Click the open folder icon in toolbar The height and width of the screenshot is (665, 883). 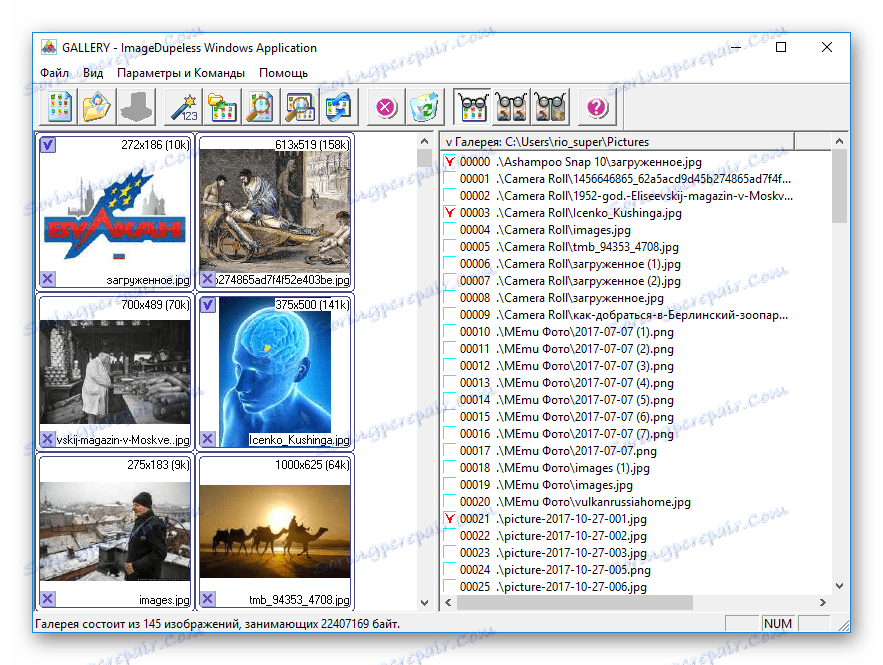pyautogui.click(x=95, y=106)
